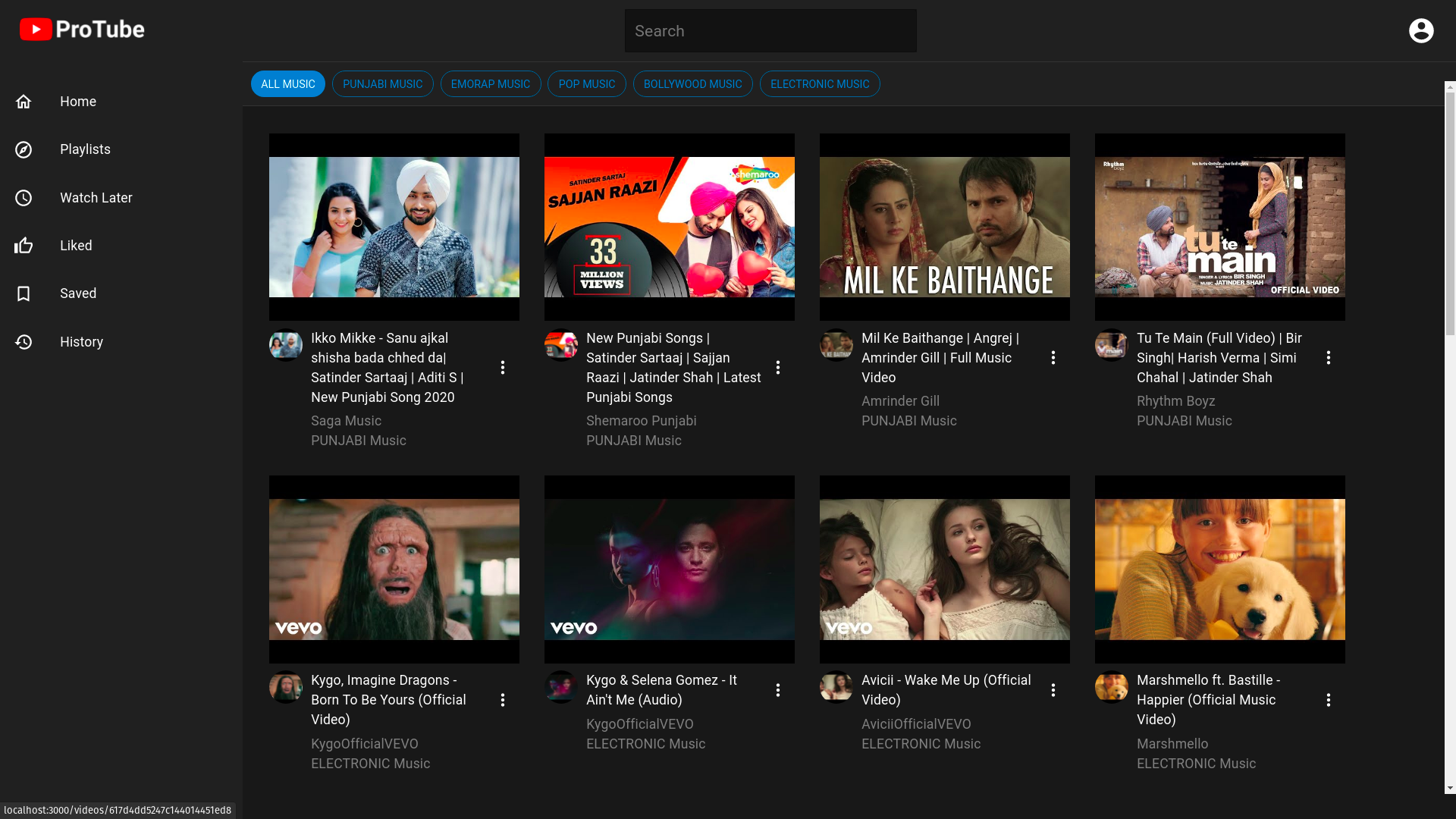
Task: Click Marshmello channel name
Action: (1172, 744)
